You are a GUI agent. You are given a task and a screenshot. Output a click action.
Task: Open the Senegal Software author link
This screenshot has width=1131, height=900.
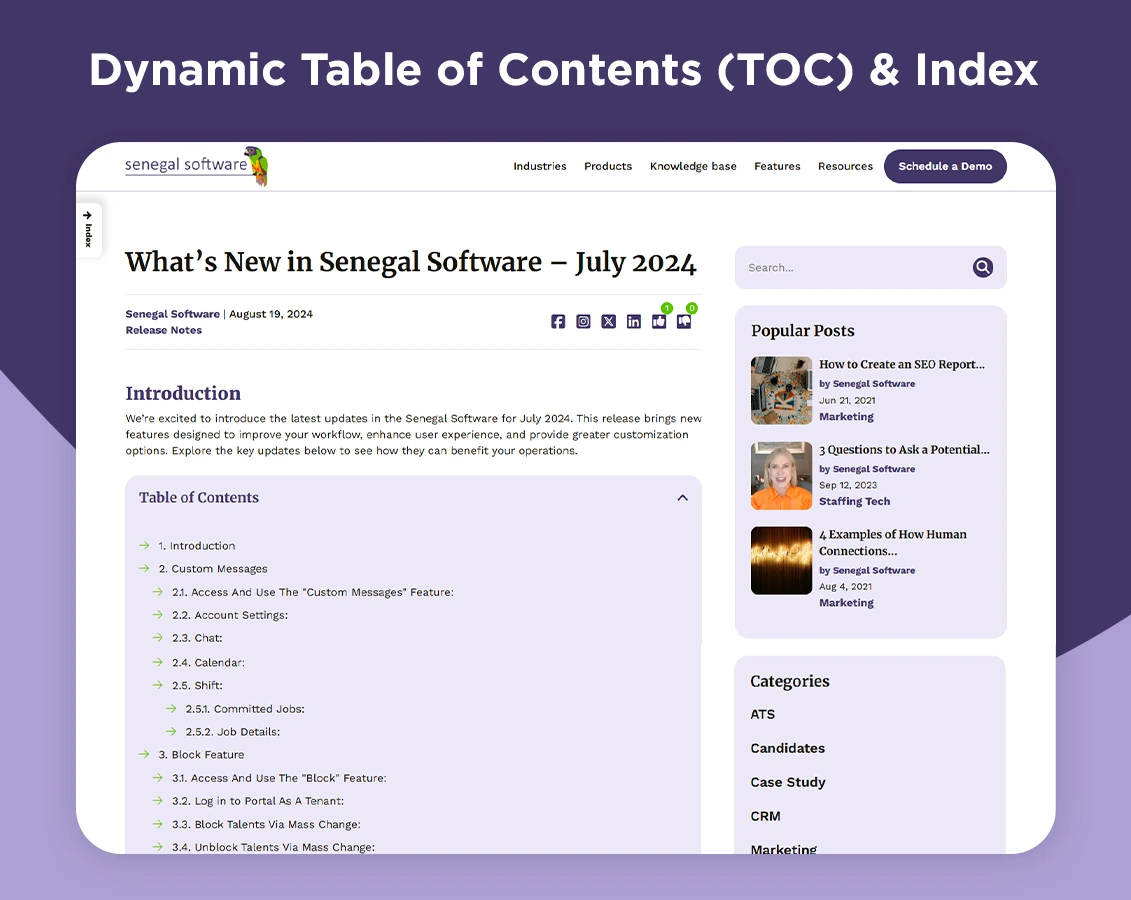pyautogui.click(x=172, y=314)
